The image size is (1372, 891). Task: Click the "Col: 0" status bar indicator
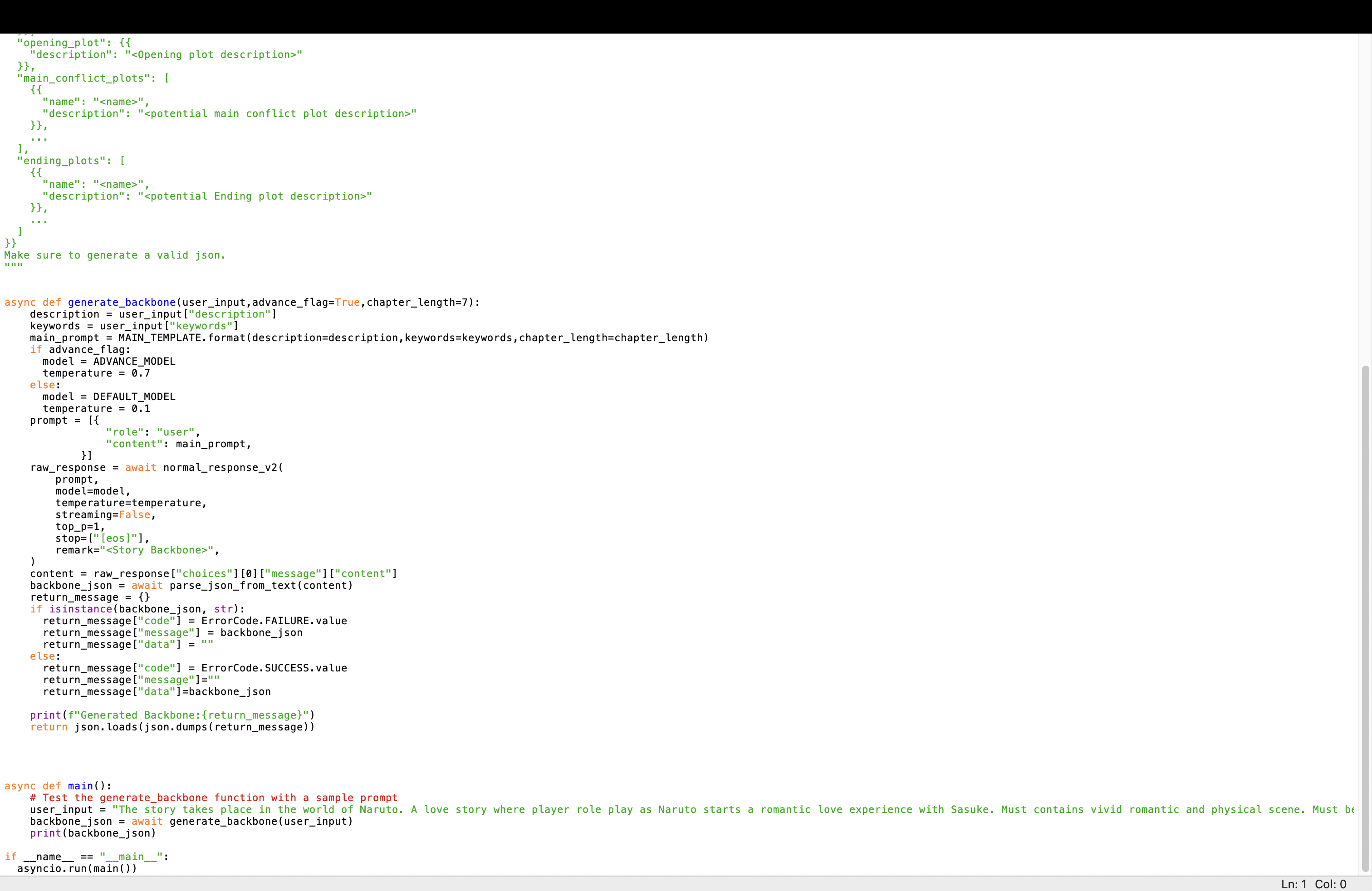1331,884
